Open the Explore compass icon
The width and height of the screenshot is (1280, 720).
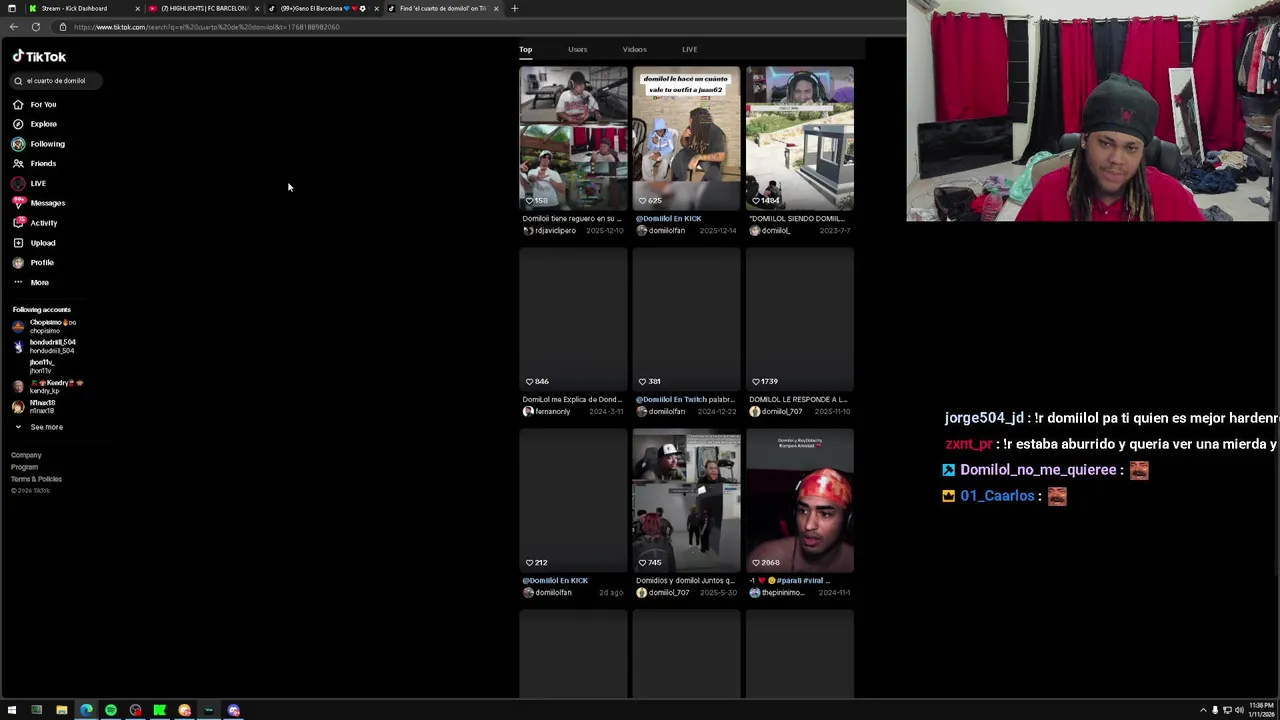coord(18,124)
